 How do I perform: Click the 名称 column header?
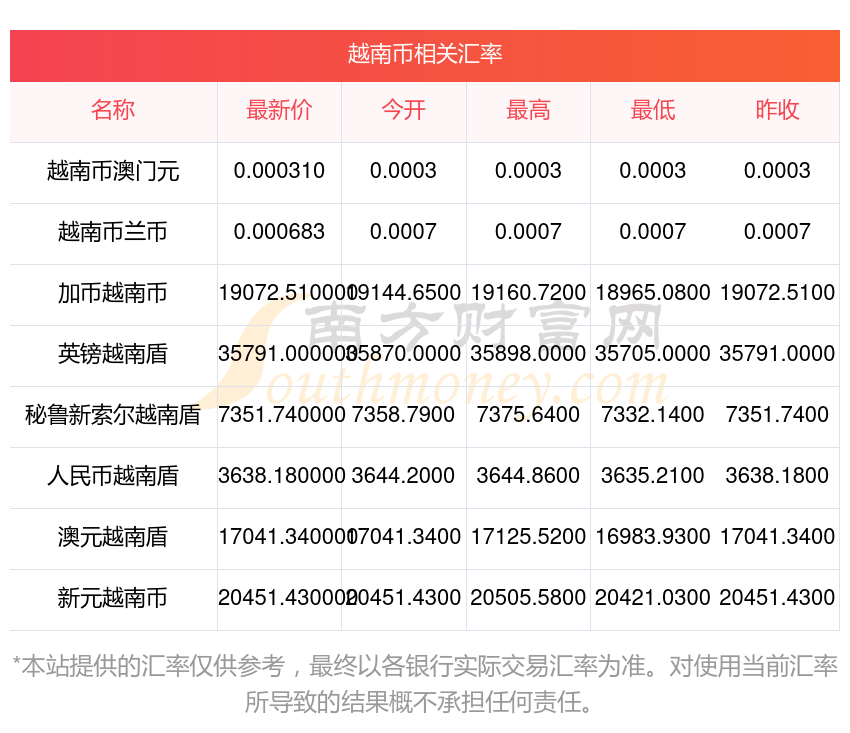pos(113,110)
